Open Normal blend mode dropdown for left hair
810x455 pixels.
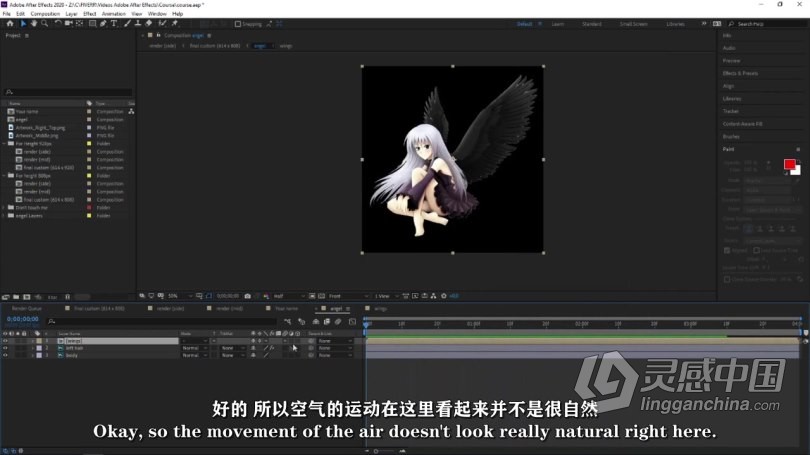tap(194, 348)
